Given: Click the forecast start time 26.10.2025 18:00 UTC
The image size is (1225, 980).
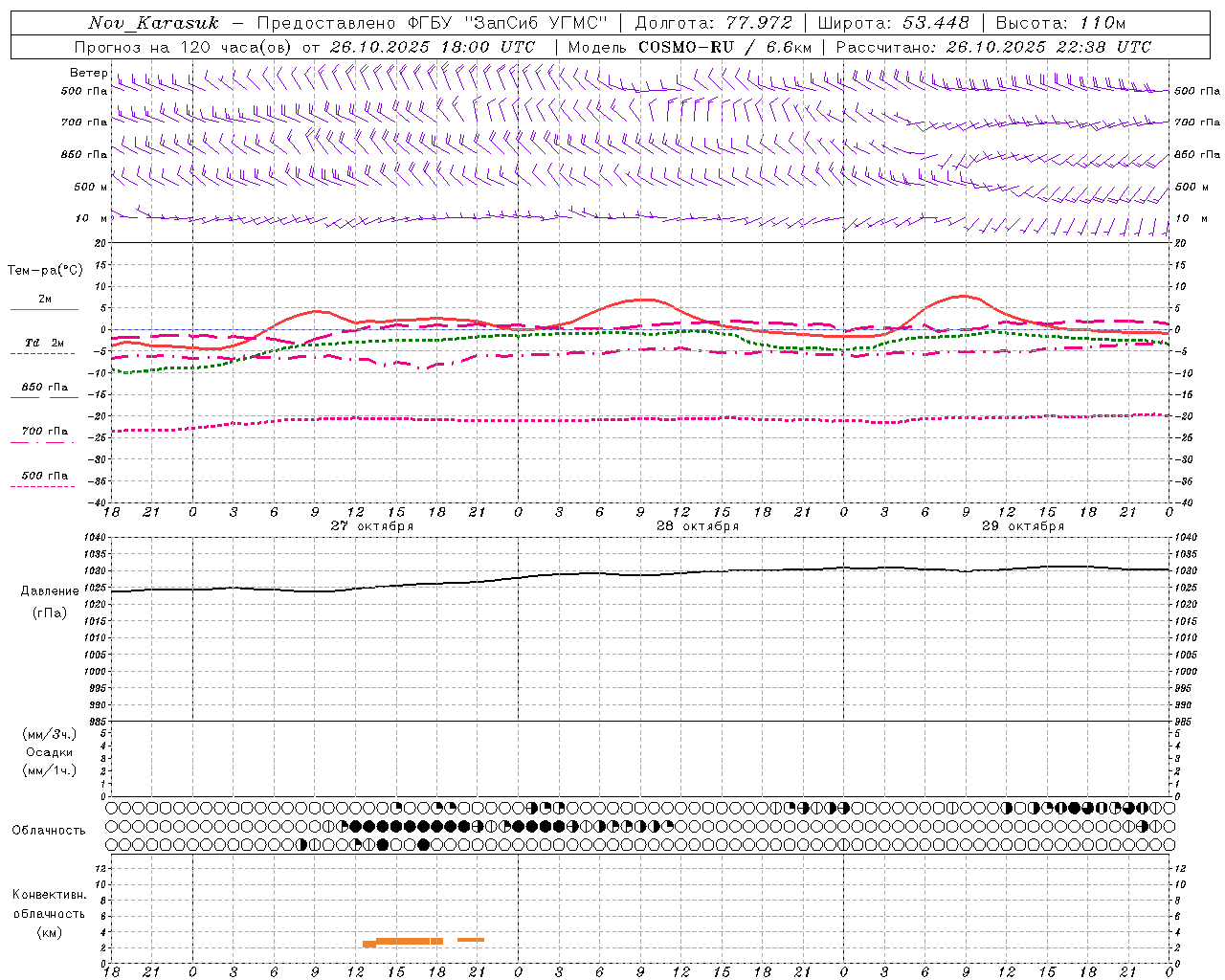Looking at the screenshot, I should point(433,47).
